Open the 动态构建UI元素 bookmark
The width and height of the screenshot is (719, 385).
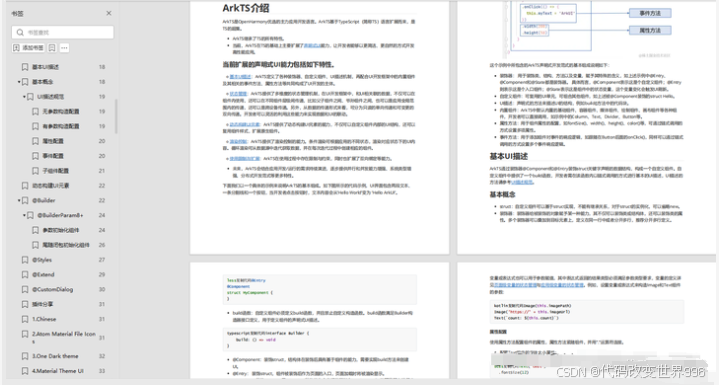(50, 186)
